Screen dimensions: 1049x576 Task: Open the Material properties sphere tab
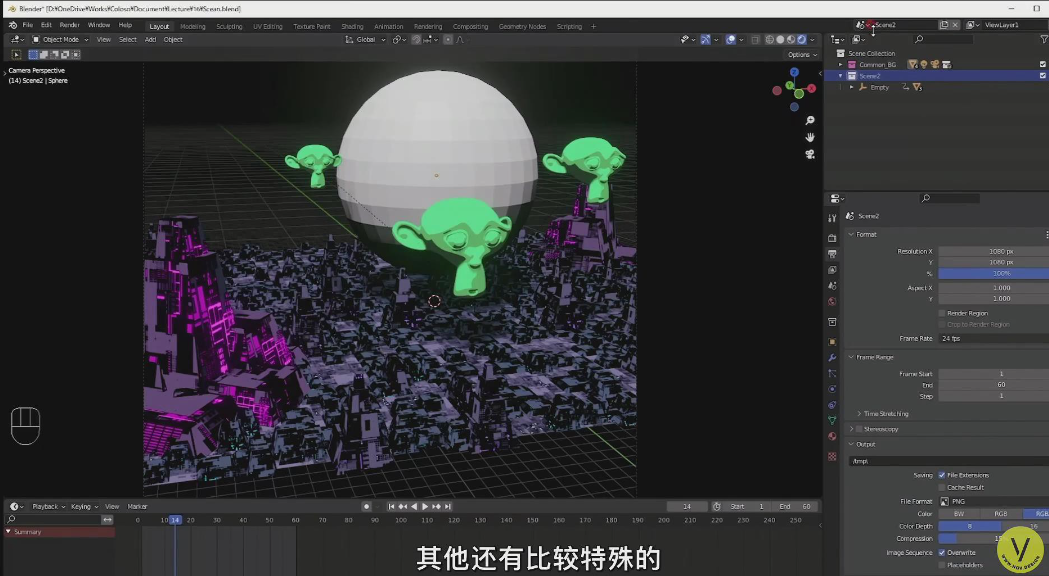coord(832,436)
